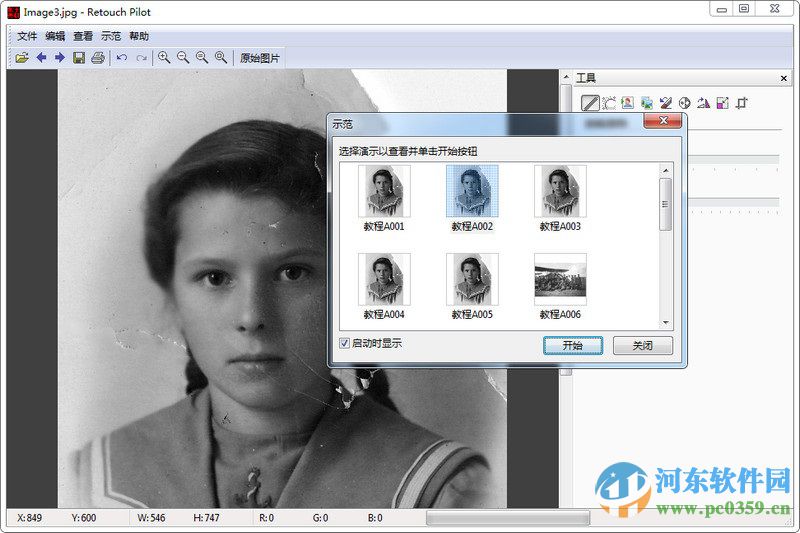Click the horizontal scrollbar at bottom
Screen dimensions: 800x533
508,519
